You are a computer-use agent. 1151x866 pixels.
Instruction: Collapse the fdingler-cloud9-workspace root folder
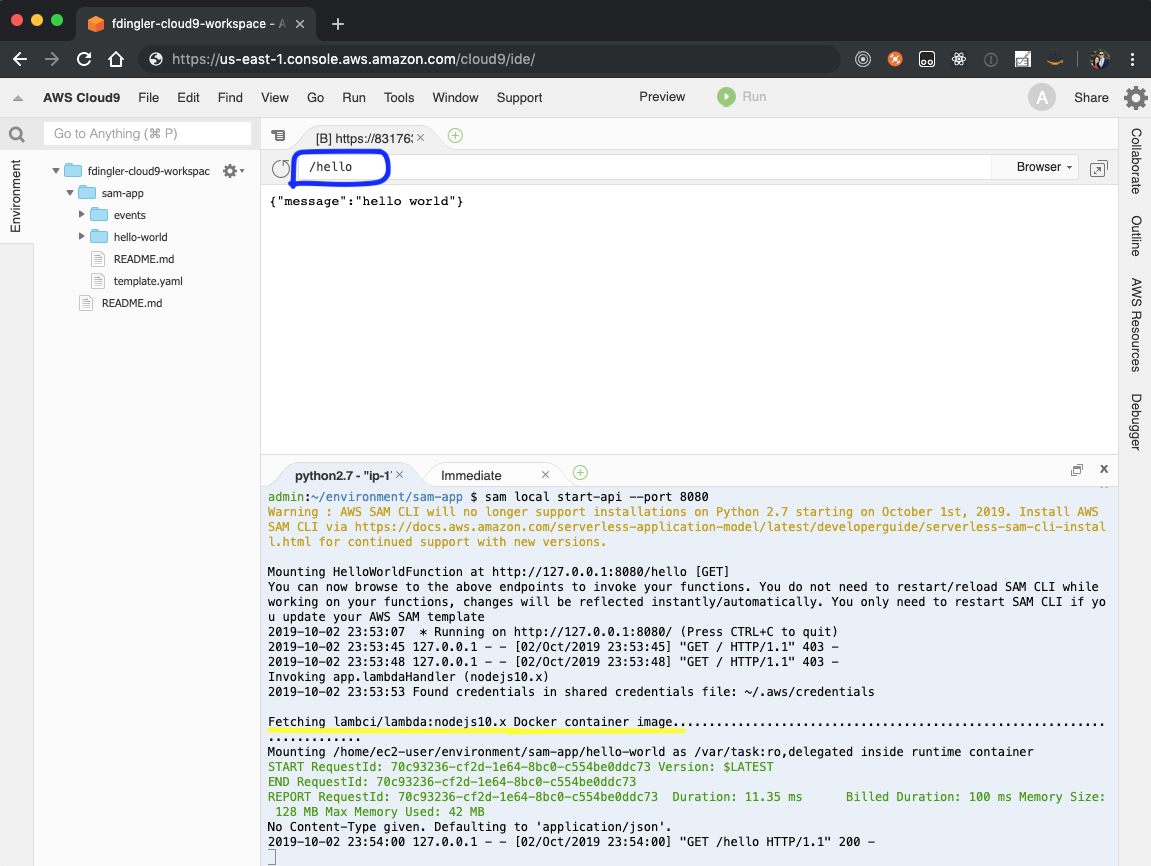point(56,171)
